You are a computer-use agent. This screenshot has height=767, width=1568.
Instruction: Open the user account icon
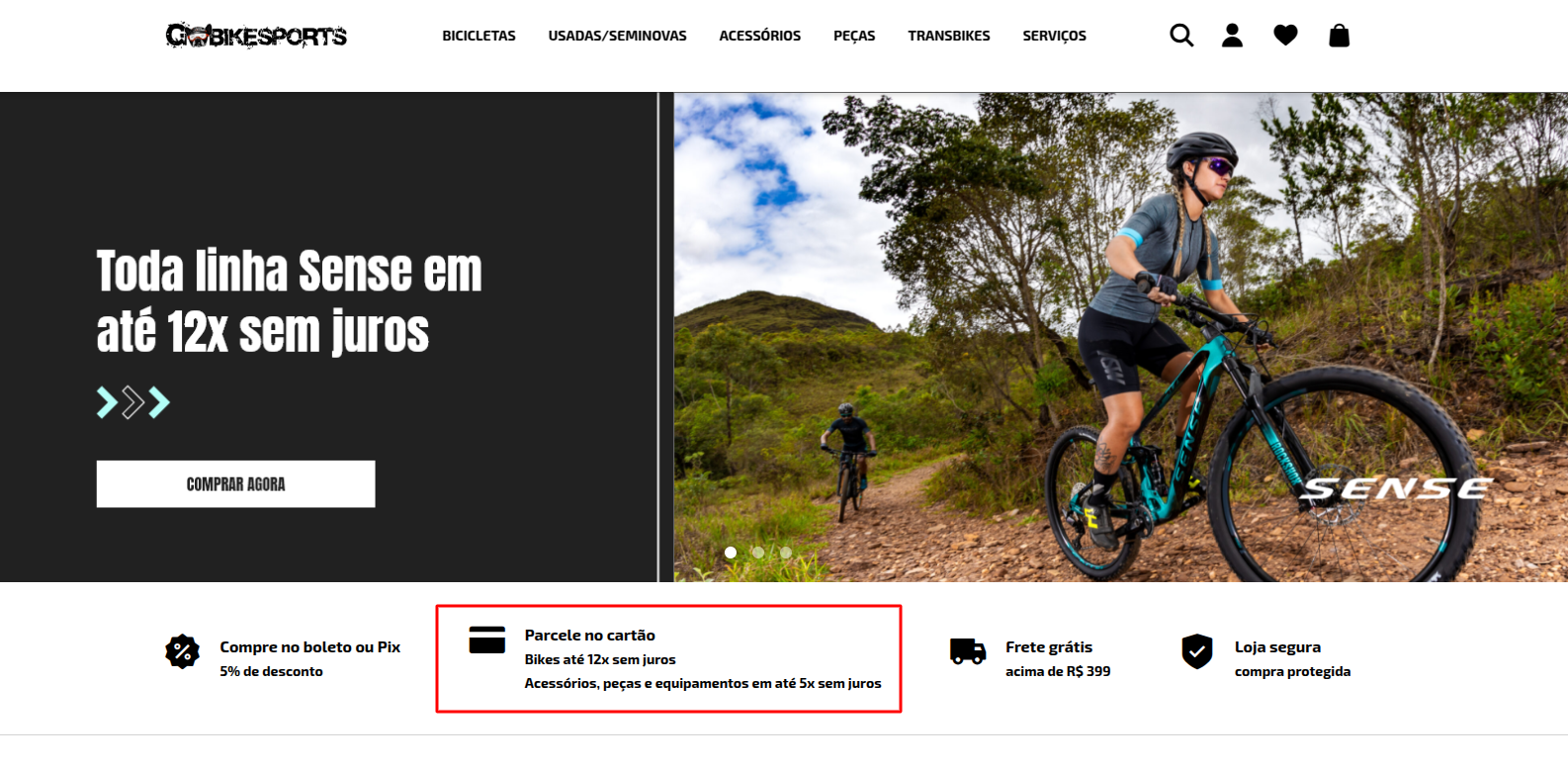click(x=1232, y=36)
